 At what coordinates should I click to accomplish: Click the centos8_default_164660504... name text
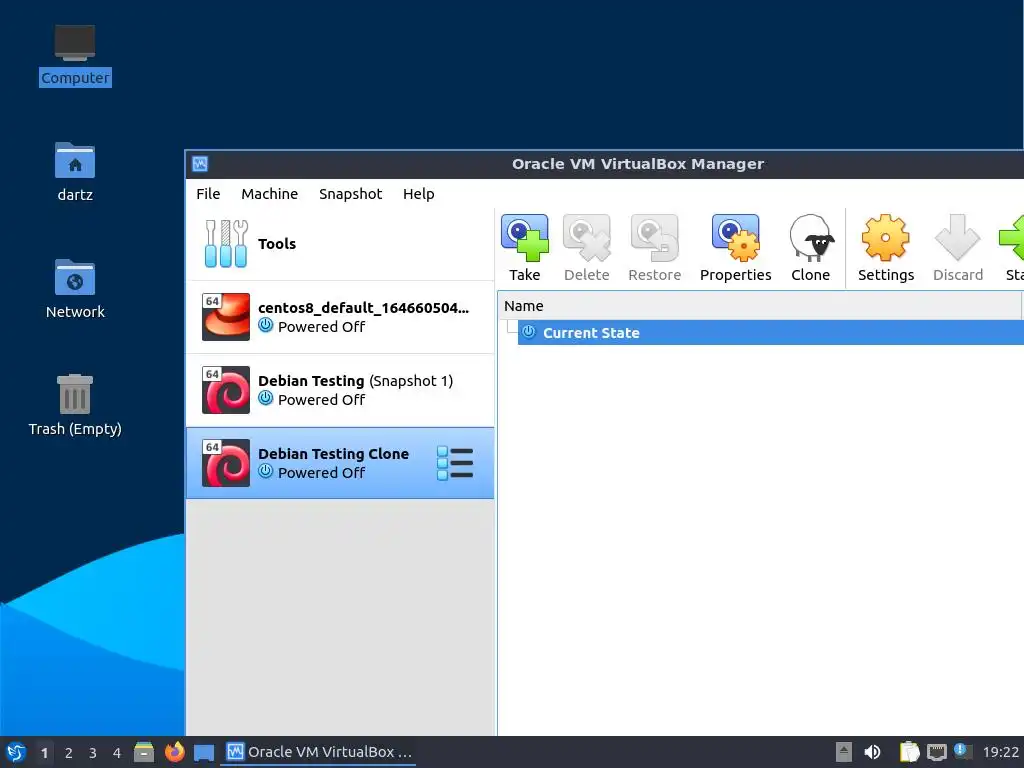point(363,308)
